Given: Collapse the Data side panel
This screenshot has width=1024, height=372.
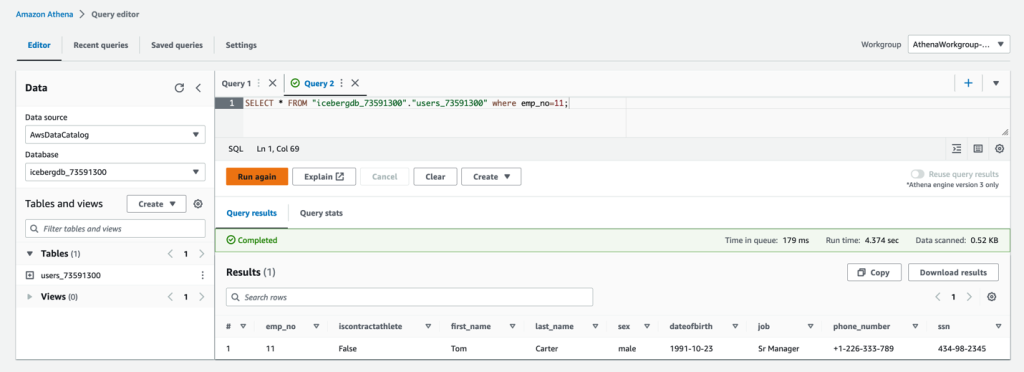Looking at the screenshot, I should click(199, 88).
